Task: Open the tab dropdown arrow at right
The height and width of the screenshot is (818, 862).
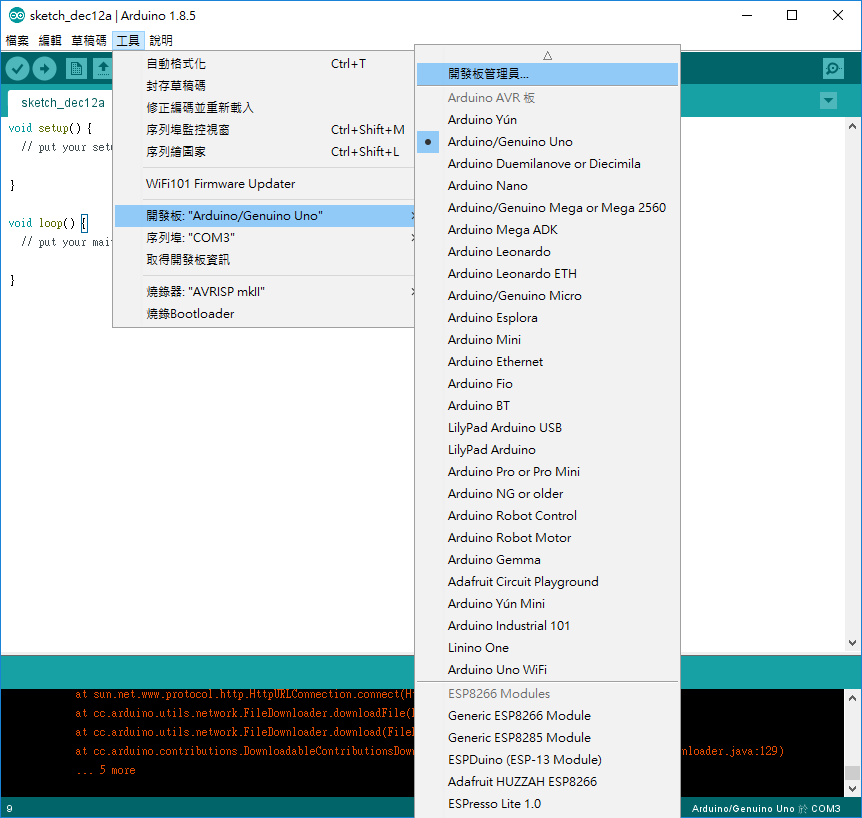Action: pos(828,101)
